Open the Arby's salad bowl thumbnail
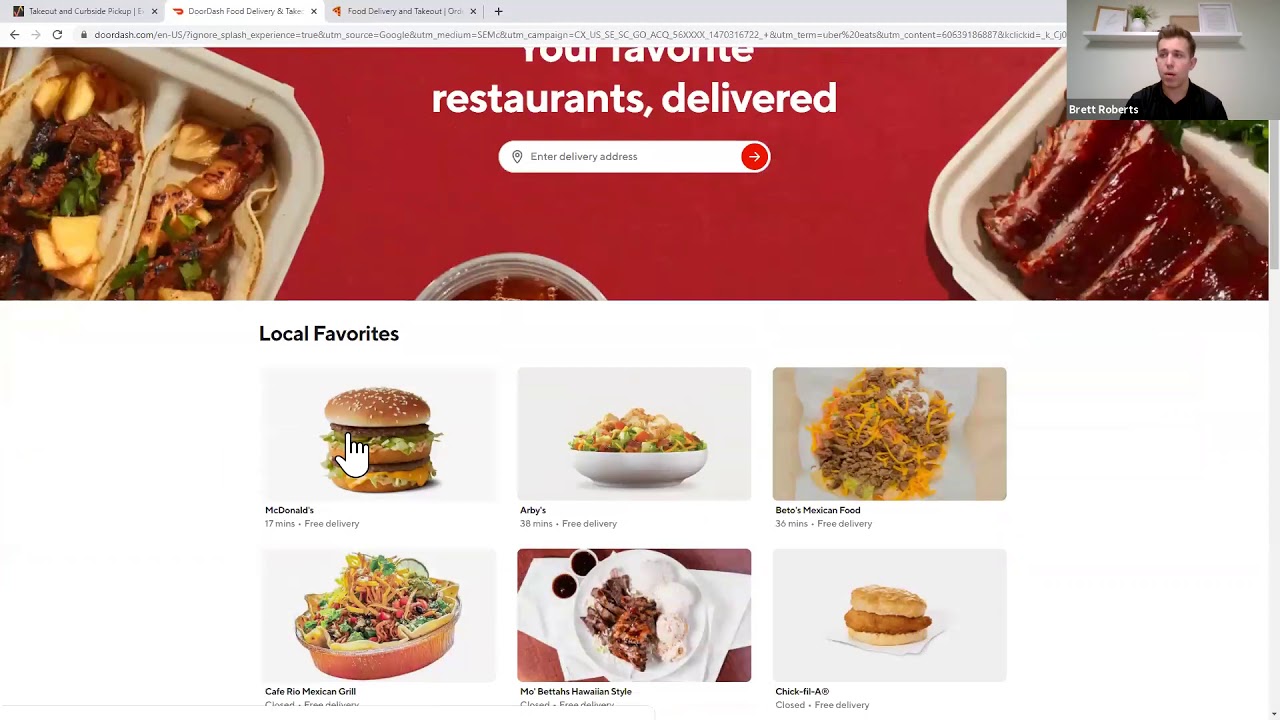The width and height of the screenshot is (1280, 720). (x=634, y=434)
